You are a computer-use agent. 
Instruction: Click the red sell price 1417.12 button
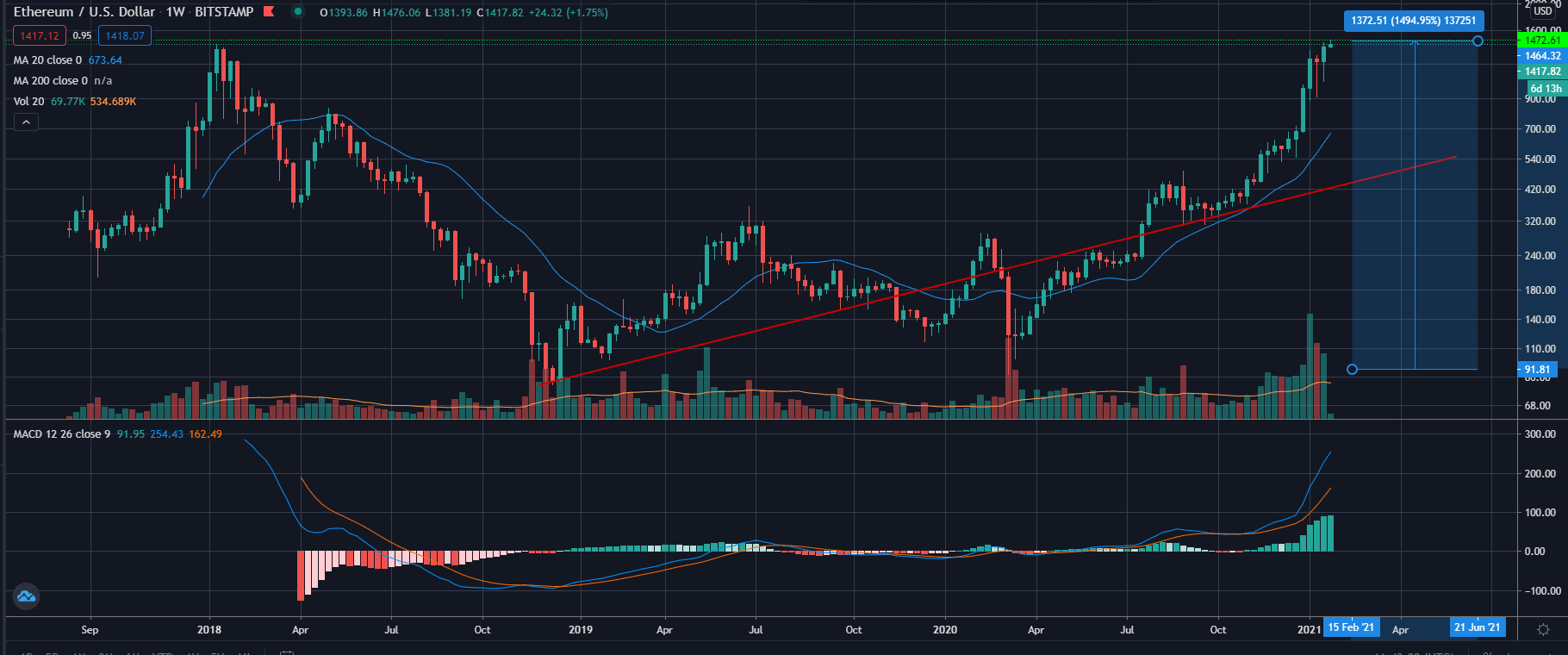(39, 35)
